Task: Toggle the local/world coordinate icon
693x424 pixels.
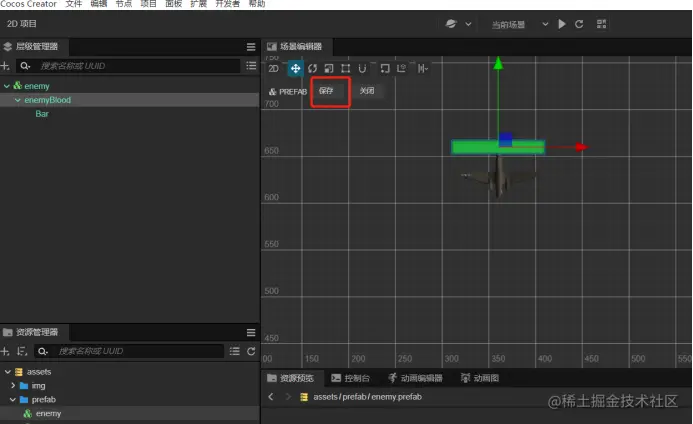Action: pos(401,69)
